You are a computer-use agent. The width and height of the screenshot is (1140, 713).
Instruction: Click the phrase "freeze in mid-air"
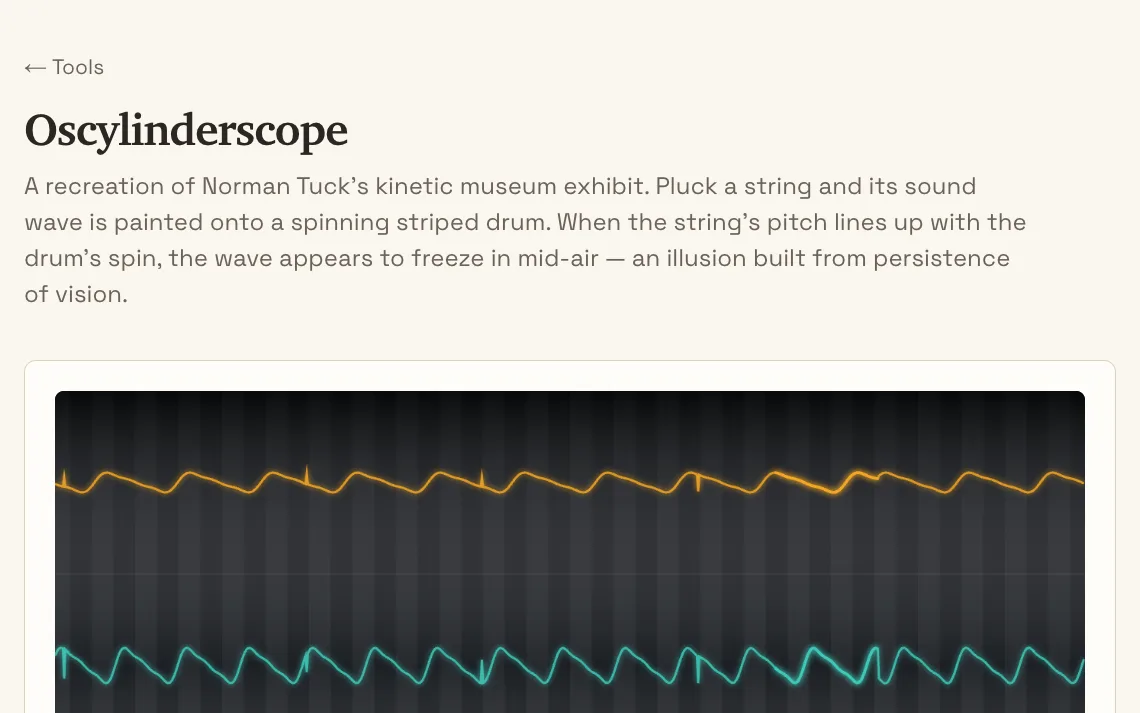pyautogui.click(x=505, y=258)
